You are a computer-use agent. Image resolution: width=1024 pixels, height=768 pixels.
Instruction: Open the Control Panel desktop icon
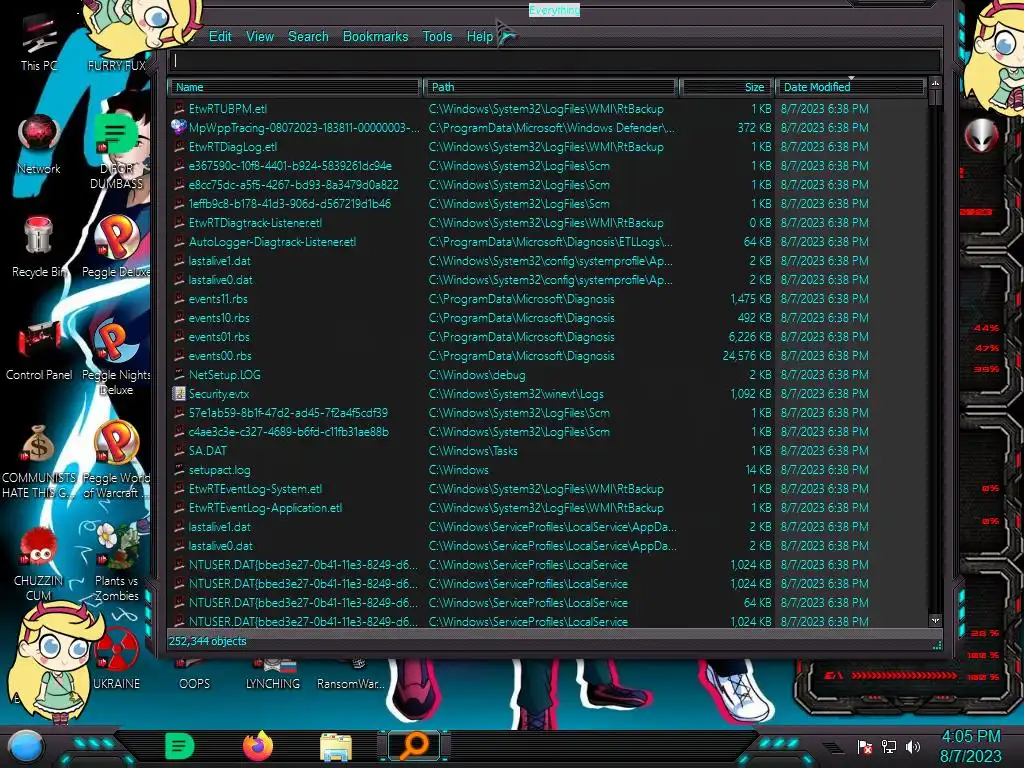point(39,350)
